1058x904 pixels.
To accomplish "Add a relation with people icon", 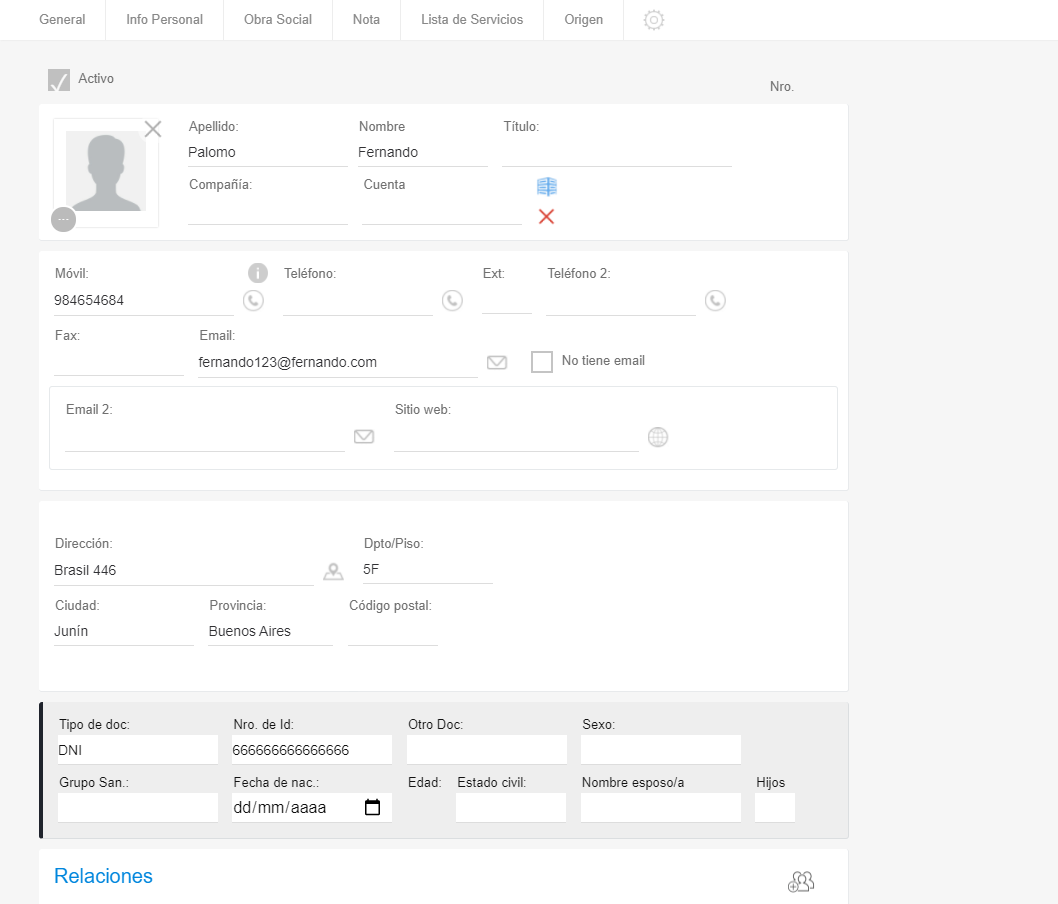I will 801,881.
